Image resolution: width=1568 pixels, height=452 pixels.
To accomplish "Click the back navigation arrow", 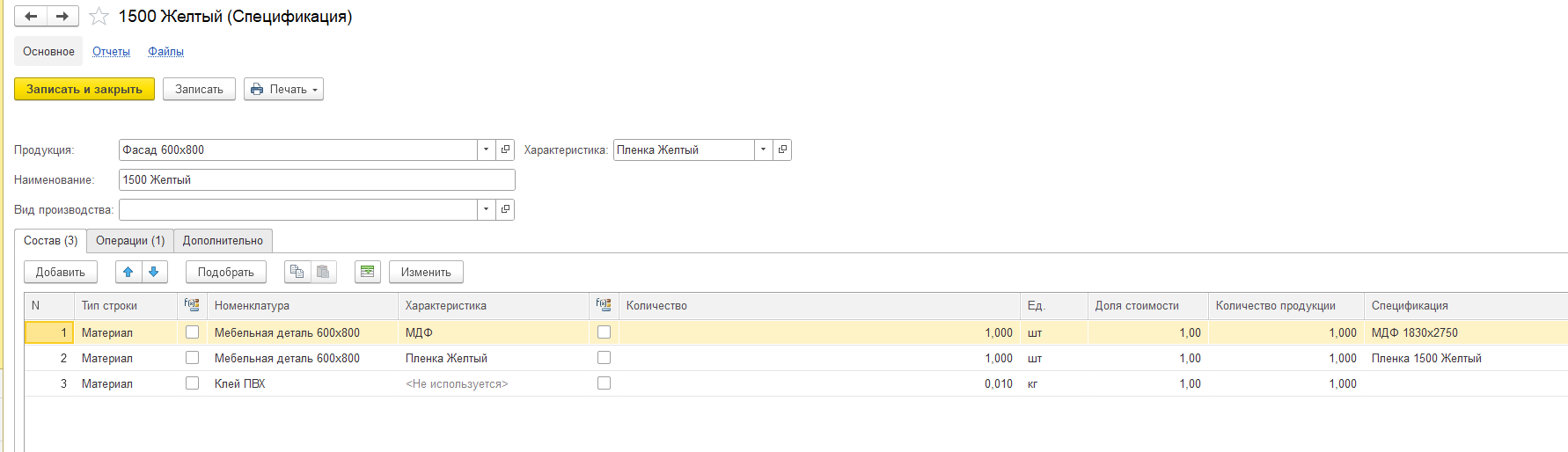I will [31, 17].
